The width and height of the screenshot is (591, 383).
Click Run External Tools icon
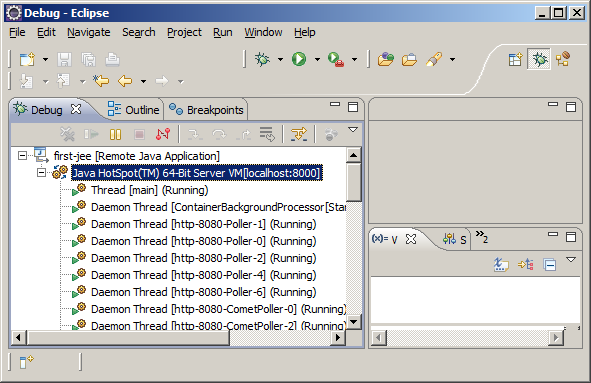(x=335, y=60)
